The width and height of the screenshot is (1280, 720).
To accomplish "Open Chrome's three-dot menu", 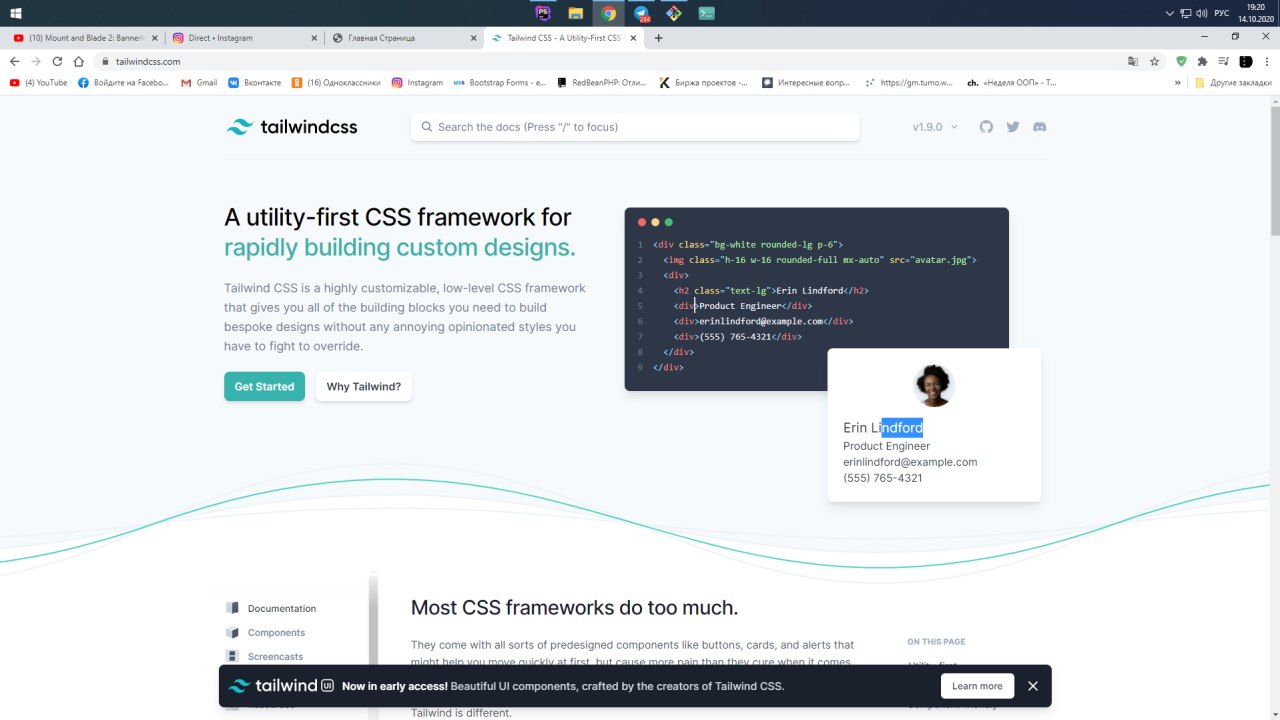I will [x=1267, y=61].
